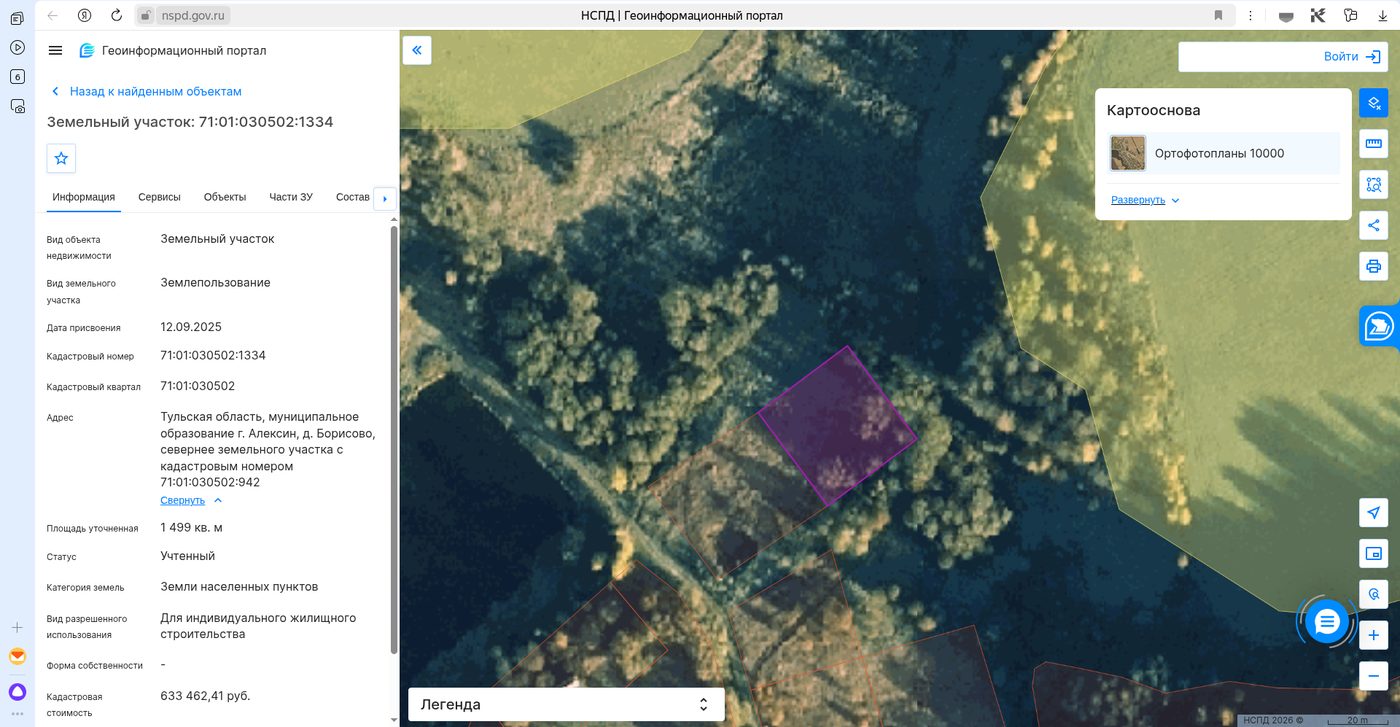Add parcel to favorites with star icon
The width and height of the screenshot is (1400, 727).
pyautogui.click(x=61, y=158)
